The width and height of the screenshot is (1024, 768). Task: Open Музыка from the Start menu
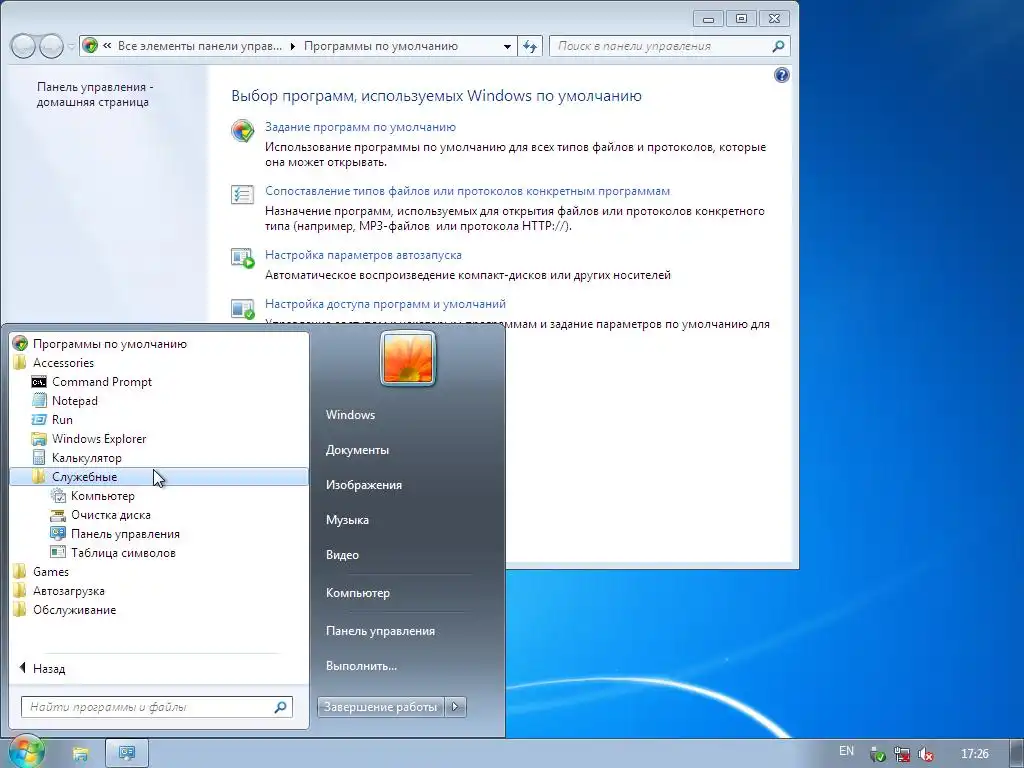[347, 520]
